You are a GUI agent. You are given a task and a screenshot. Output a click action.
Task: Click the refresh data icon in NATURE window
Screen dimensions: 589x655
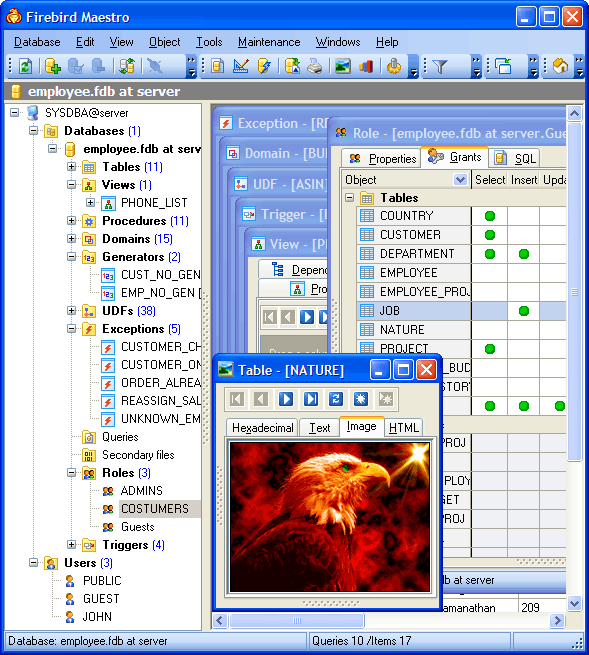pyautogui.click(x=336, y=399)
